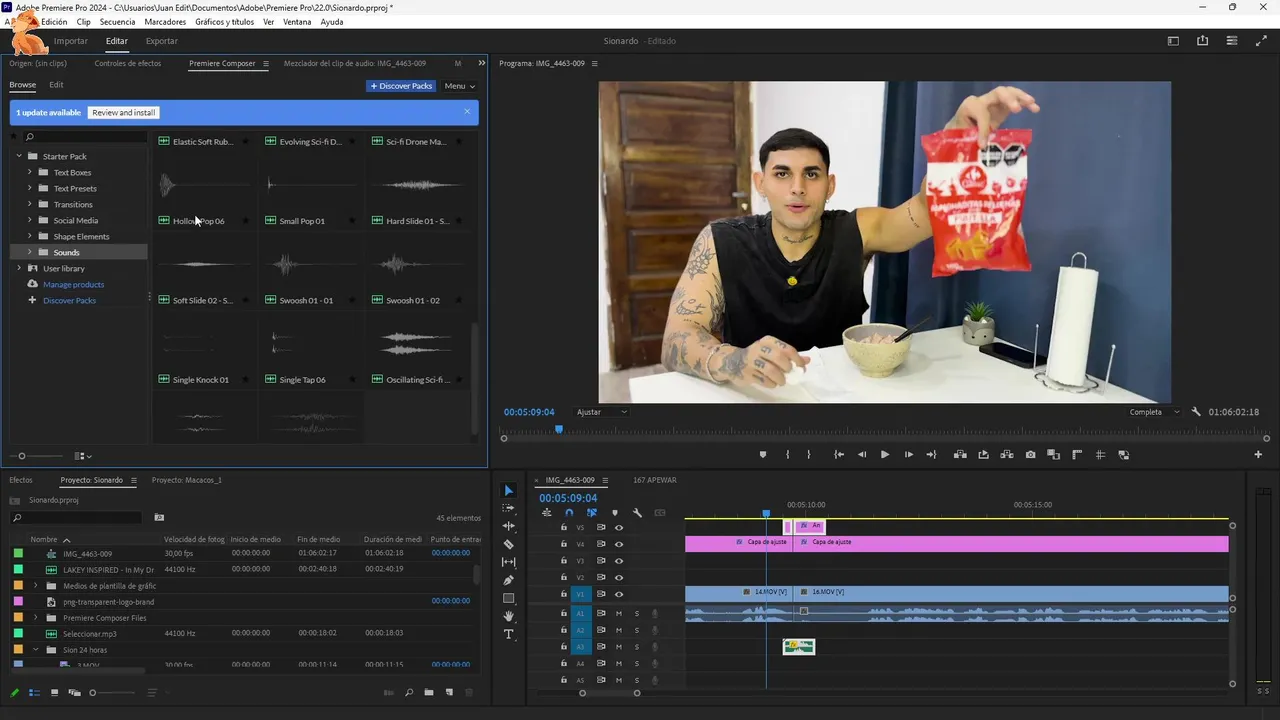The height and width of the screenshot is (720, 1280).
Task: Click Export Frame camera icon
Action: click(x=1030, y=455)
